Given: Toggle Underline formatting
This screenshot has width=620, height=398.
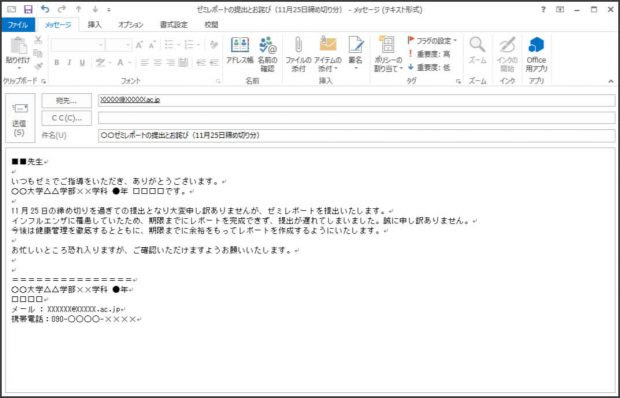Looking at the screenshot, I should pos(82,62).
